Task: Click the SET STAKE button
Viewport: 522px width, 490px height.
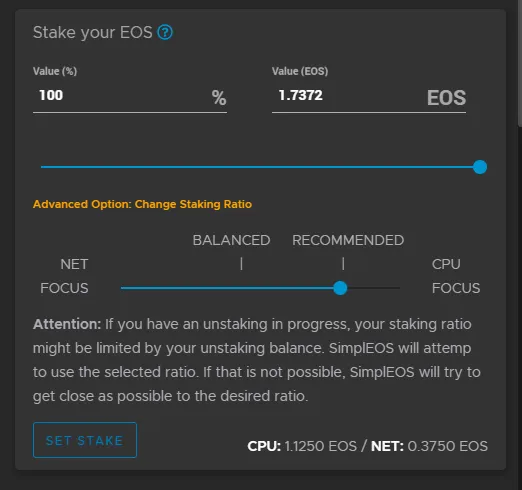Action: coord(85,440)
